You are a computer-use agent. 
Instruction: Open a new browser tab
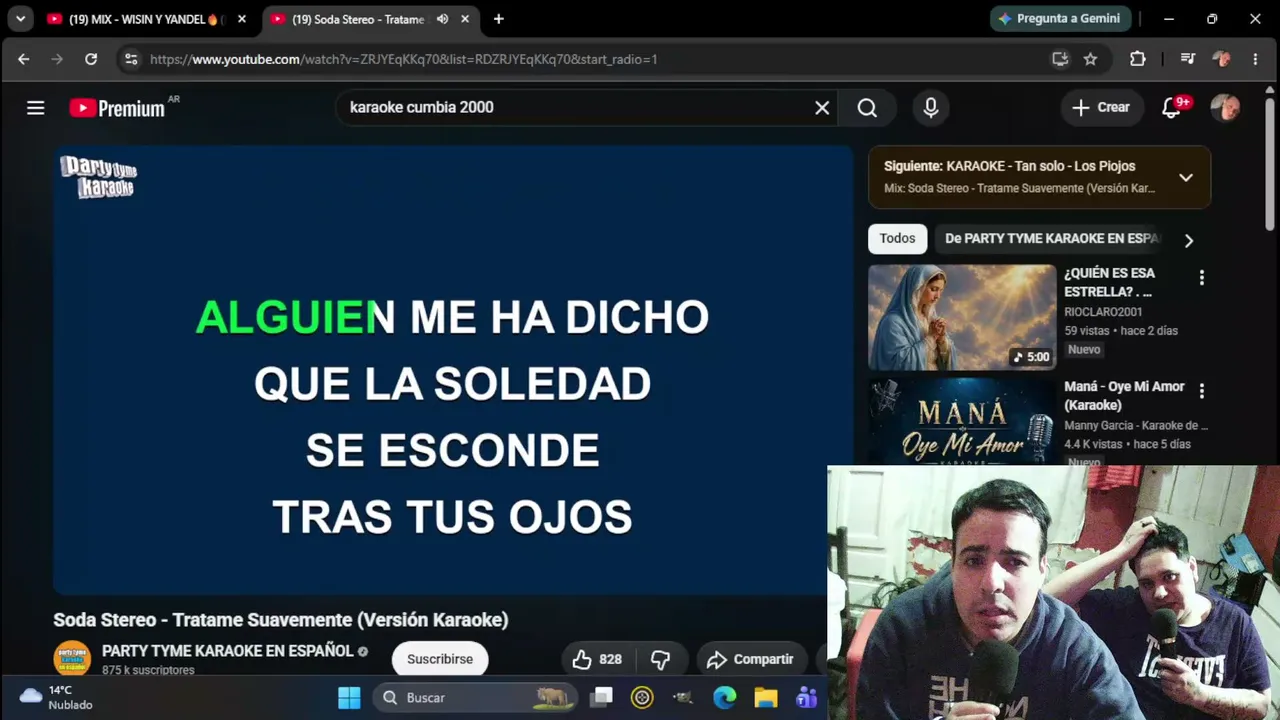pyautogui.click(x=498, y=19)
